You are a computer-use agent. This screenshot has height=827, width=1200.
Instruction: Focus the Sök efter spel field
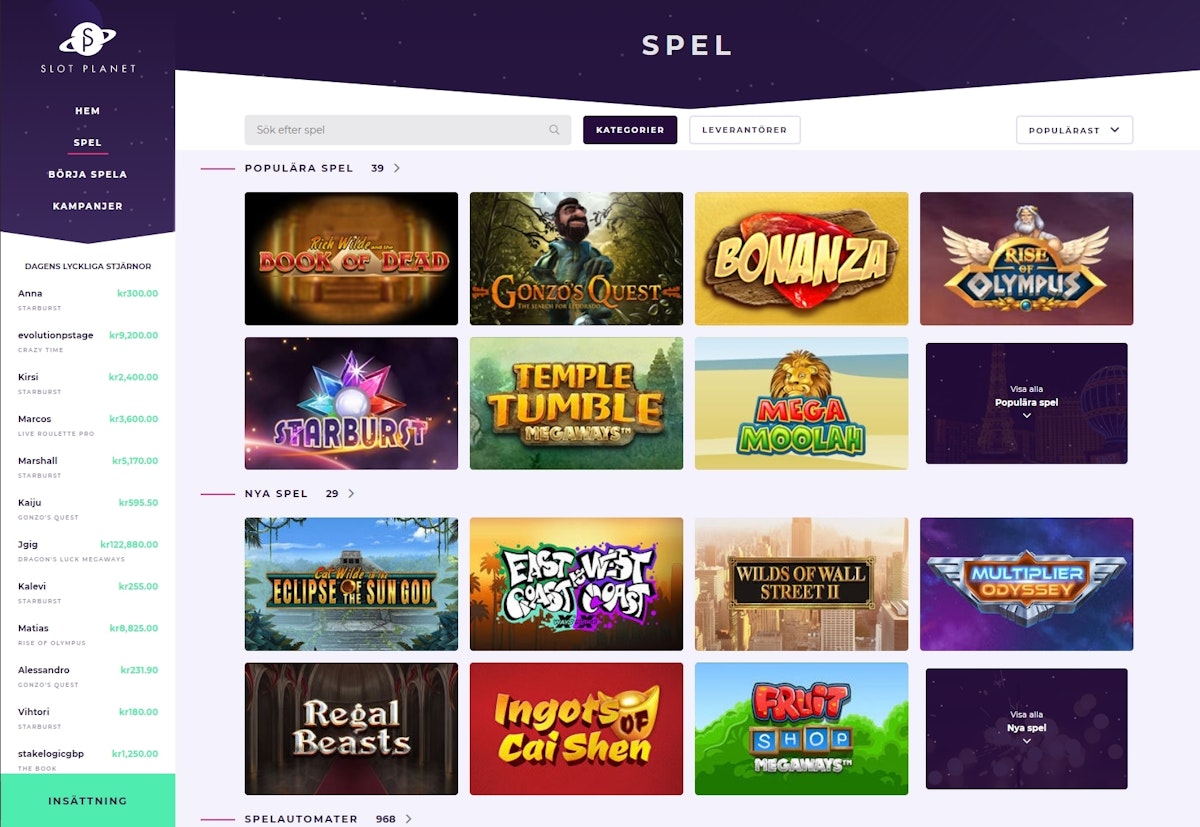[x=408, y=130]
